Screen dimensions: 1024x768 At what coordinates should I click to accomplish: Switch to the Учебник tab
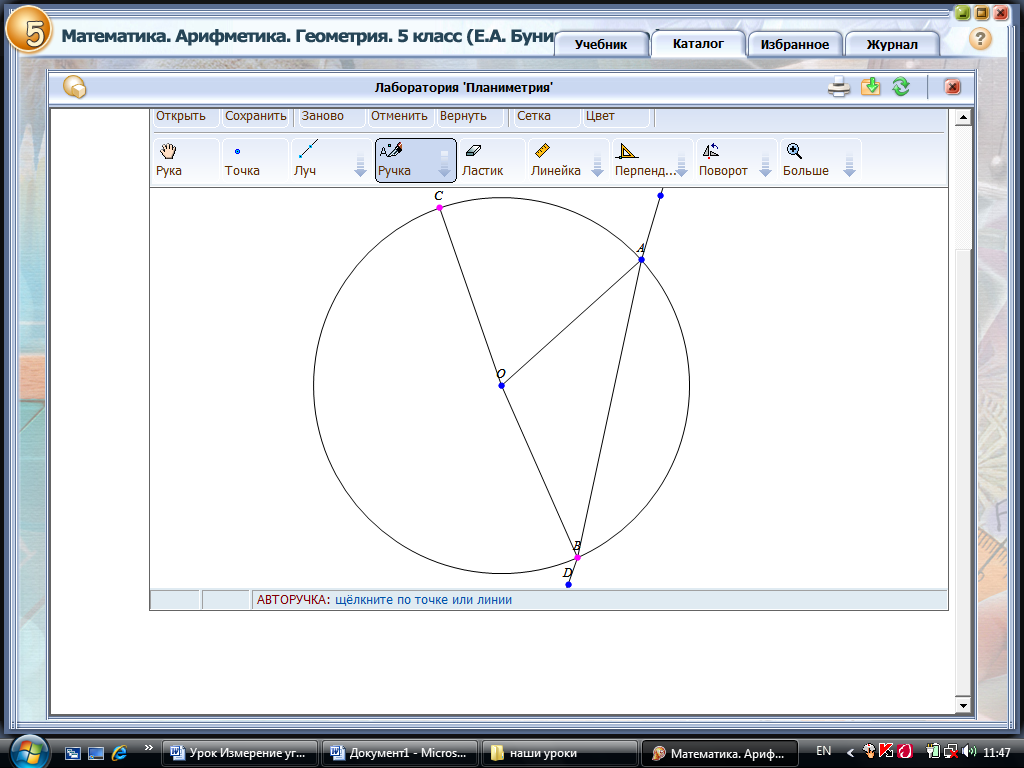pyautogui.click(x=601, y=44)
